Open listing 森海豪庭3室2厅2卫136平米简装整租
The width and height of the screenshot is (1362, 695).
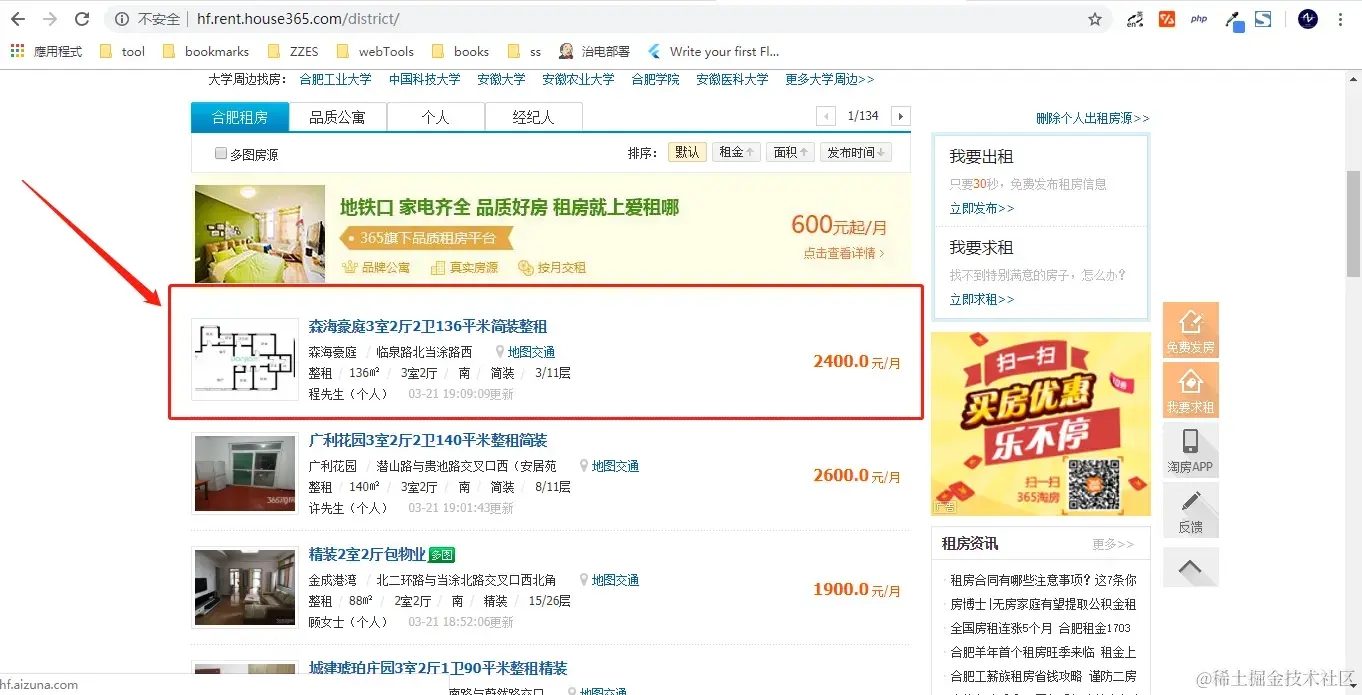tap(428, 326)
